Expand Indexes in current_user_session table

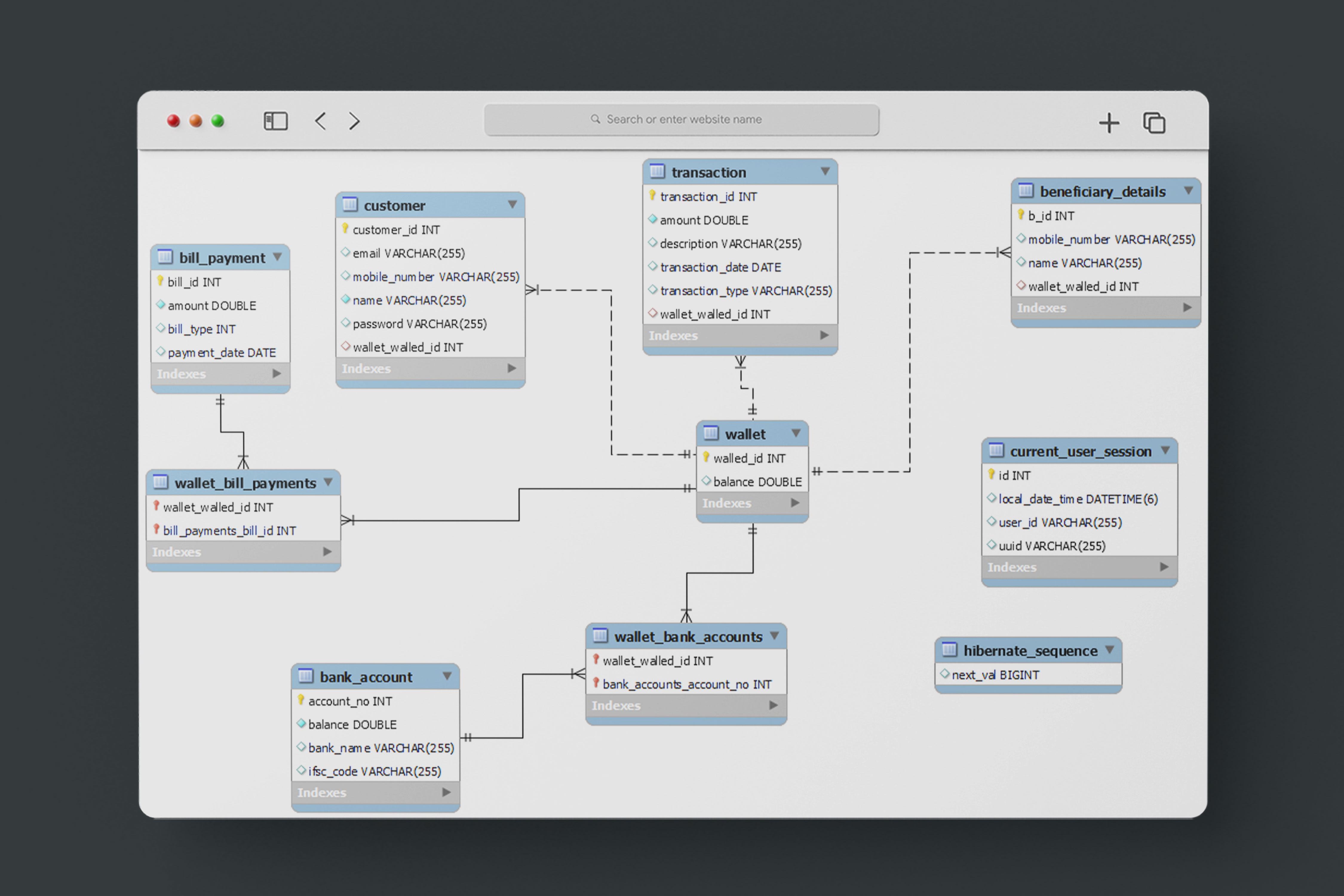[1163, 567]
